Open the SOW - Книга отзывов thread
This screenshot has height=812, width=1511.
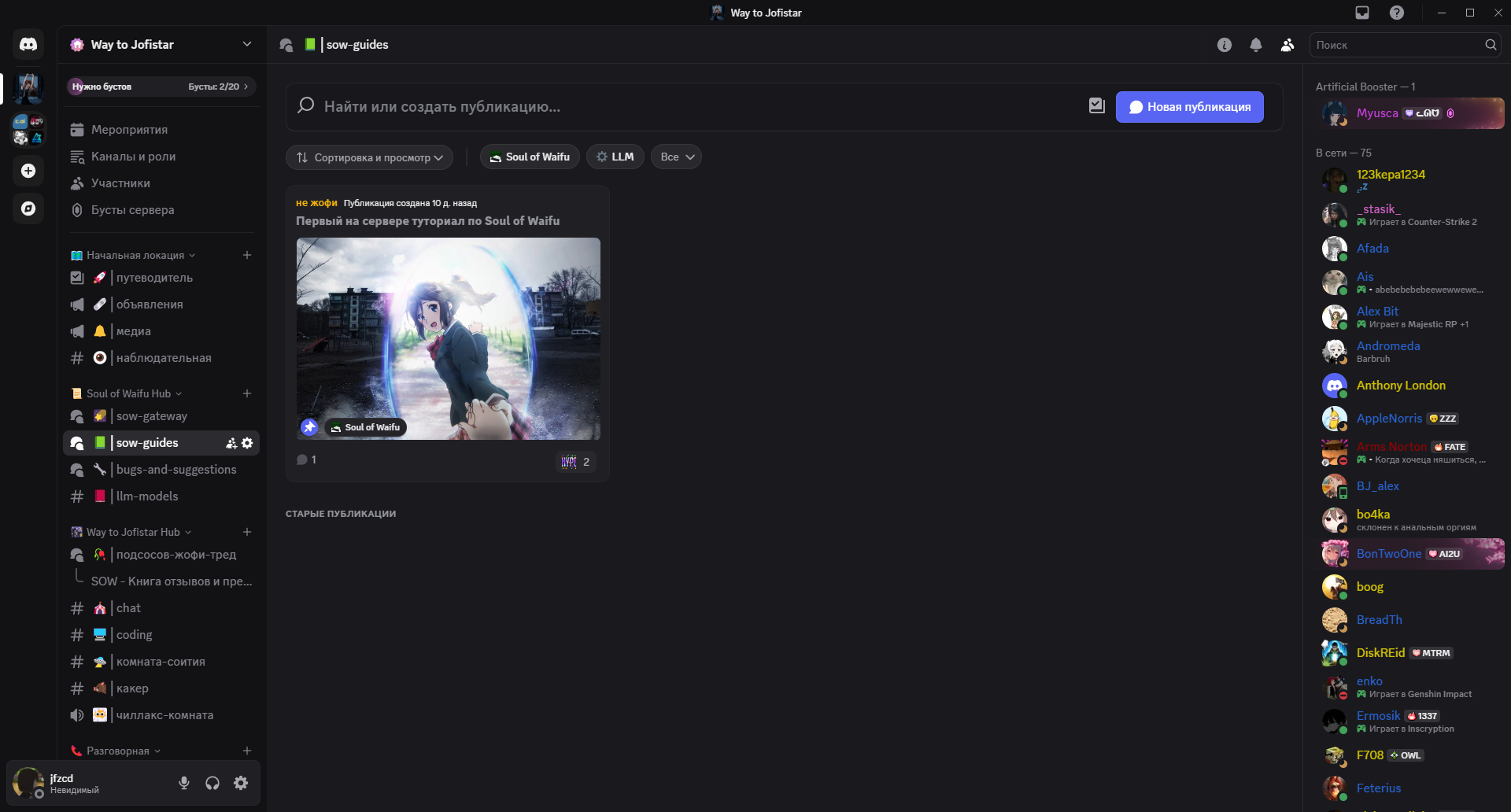click(172, 581)
